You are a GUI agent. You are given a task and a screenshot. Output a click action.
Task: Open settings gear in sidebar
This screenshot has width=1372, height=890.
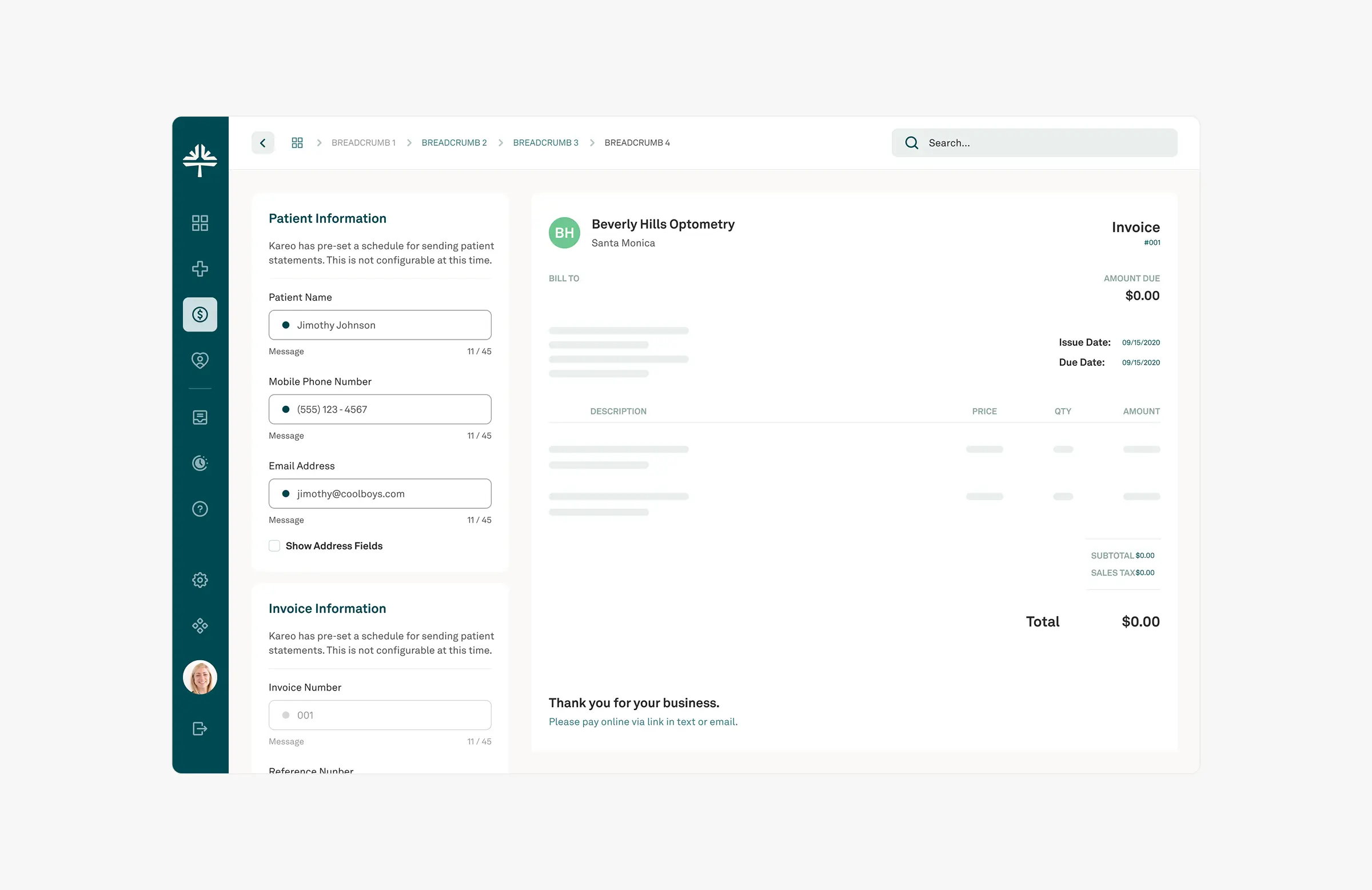[x=200, y=580]
